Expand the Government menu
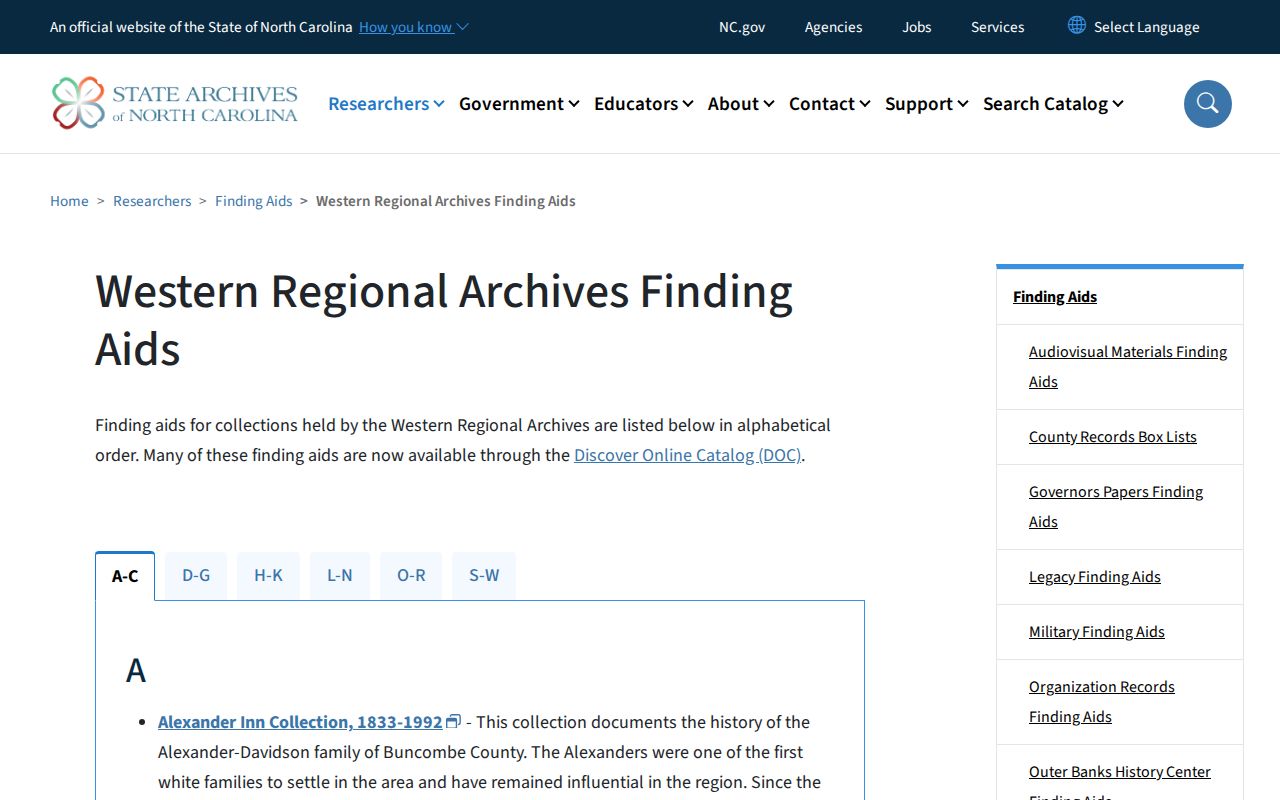1280x800 pixels. tap(519, 104)
